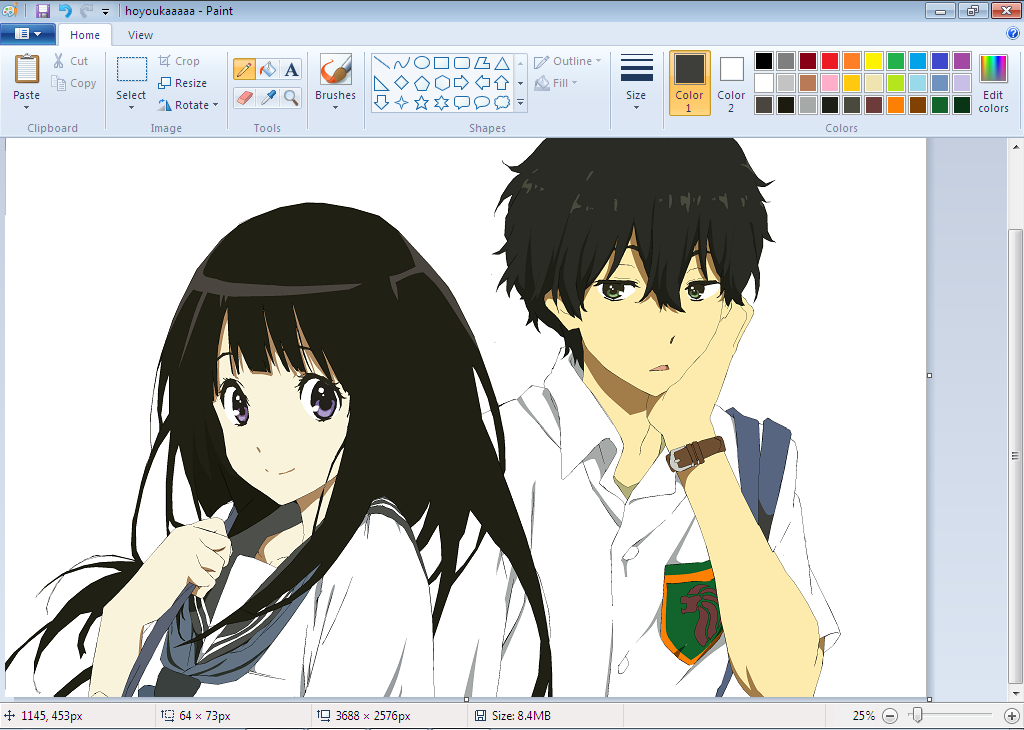Click the Select rectangle tool
This screenshot has height=730, width=1024.
pyautogui.click(x=132, y=69)
